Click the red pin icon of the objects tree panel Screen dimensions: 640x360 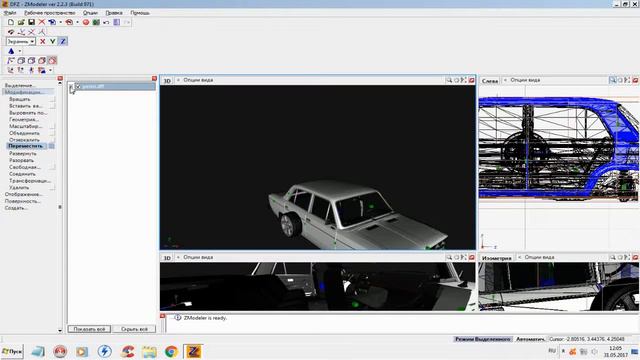tap(154, 78)
